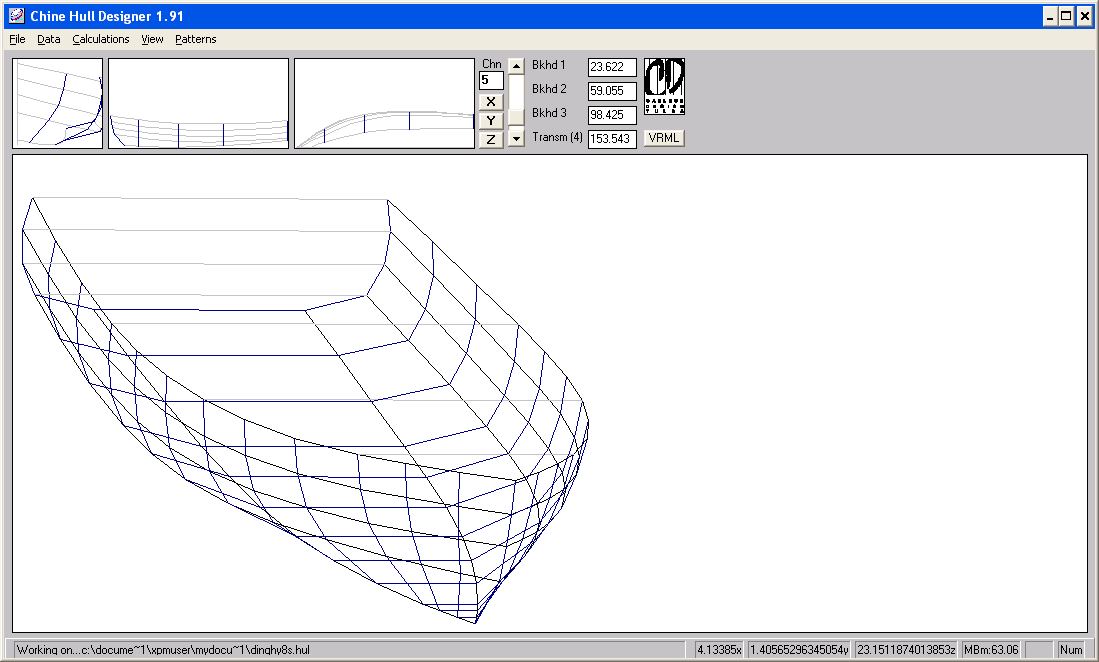Click the scrollbar up arrow near Chn

[515, 66]
